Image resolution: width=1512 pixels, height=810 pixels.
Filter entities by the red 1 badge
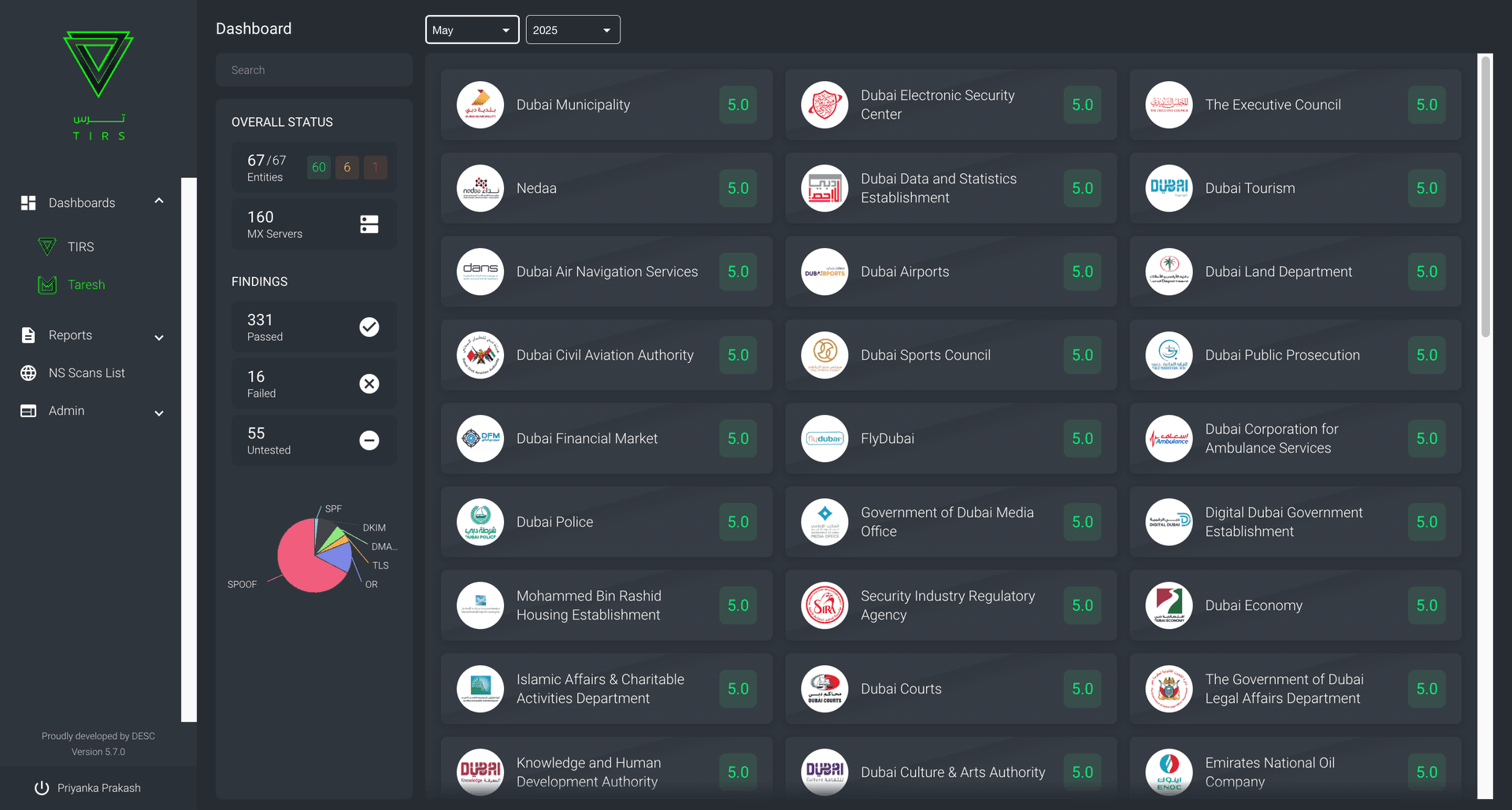pyautogui.click(x=376, y=168)
